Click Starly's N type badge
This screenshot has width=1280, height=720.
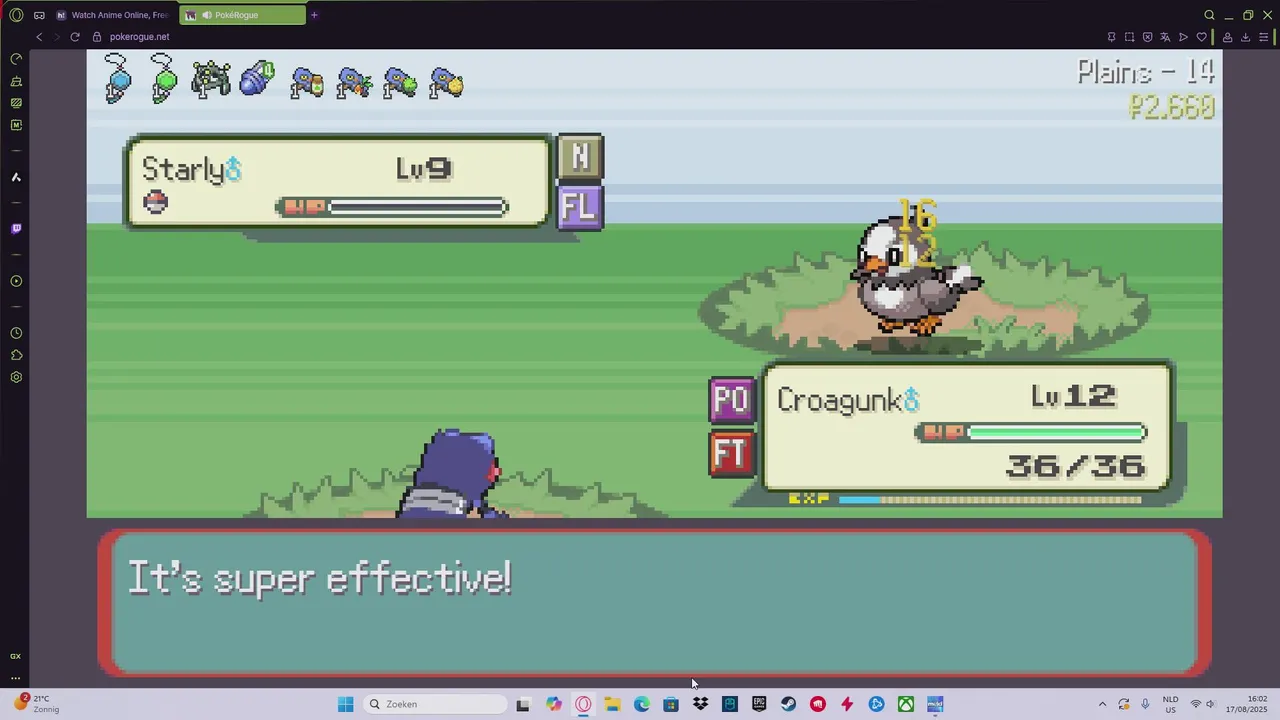click(x=580, y=157)
